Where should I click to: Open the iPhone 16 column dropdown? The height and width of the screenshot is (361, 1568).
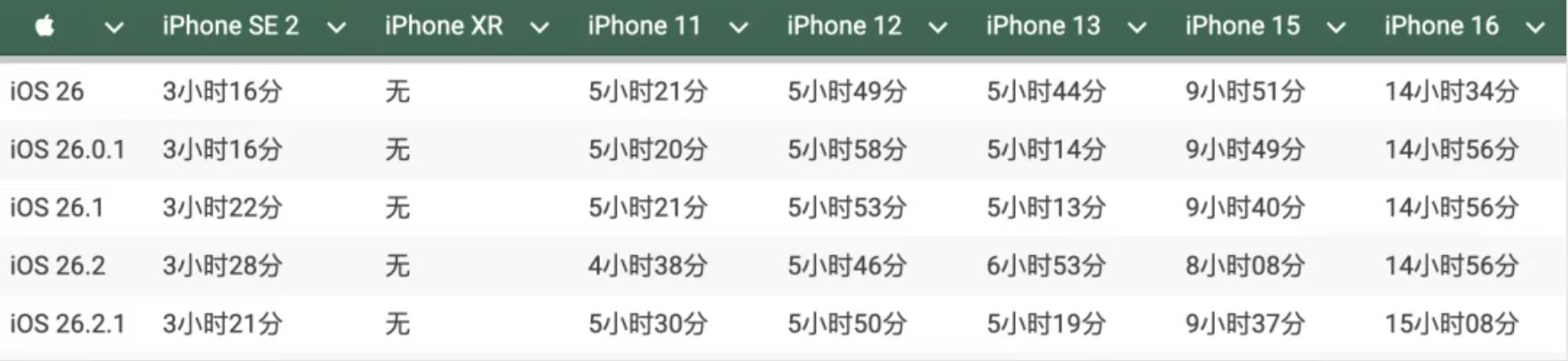pos(1534,28)
